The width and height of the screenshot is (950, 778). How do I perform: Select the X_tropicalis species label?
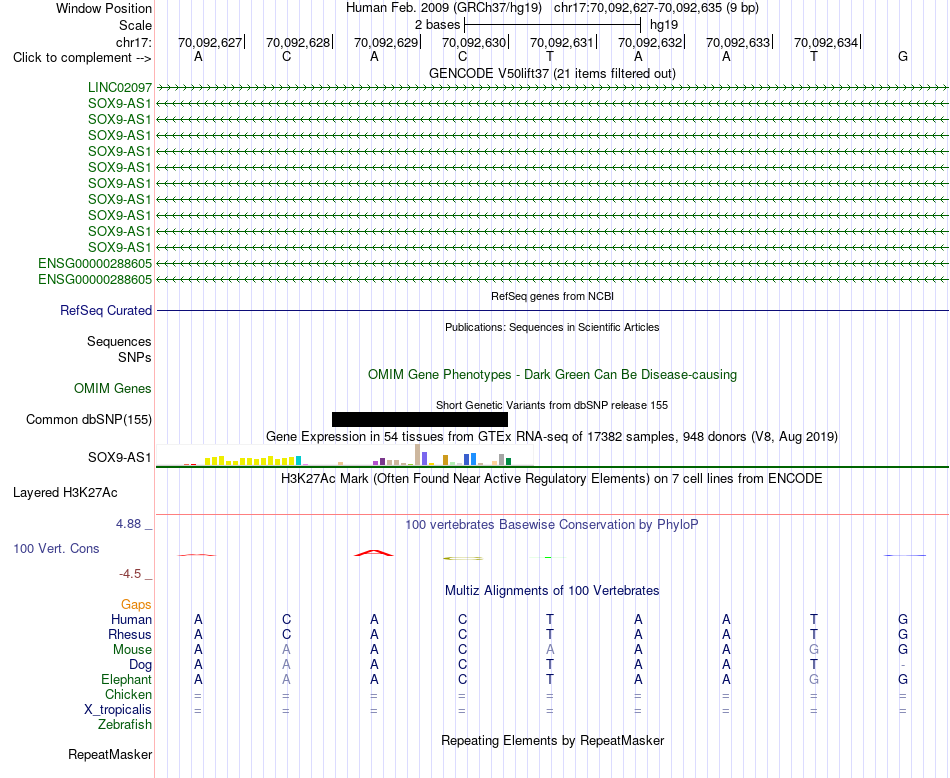(118, 710)
